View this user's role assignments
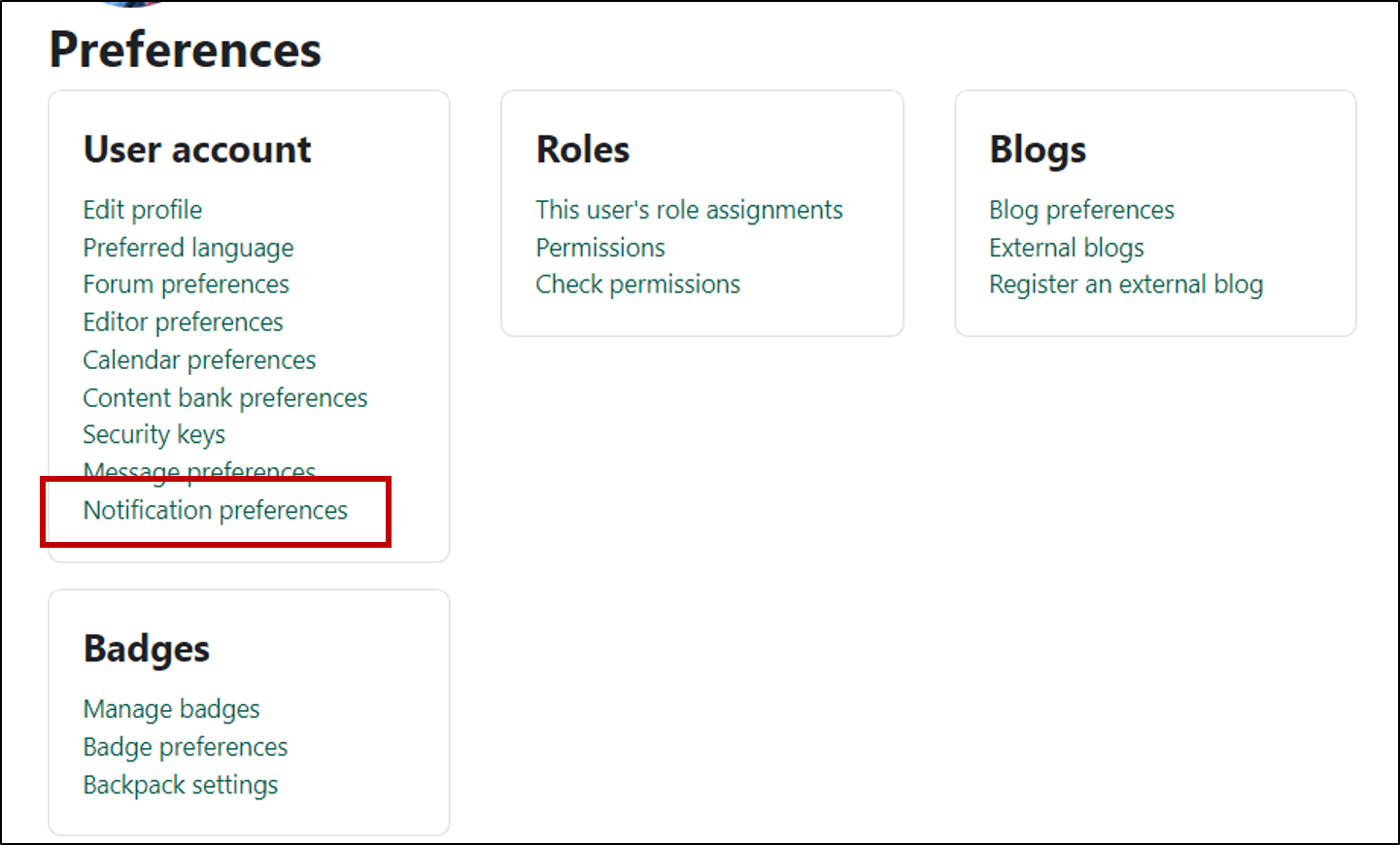This screenshot has width=1400, height=845. coord(689,209)
